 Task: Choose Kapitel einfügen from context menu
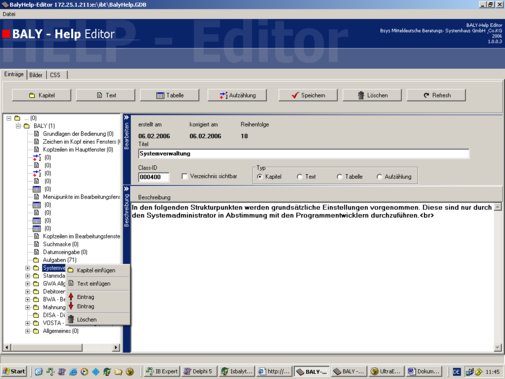coord(96,270)
